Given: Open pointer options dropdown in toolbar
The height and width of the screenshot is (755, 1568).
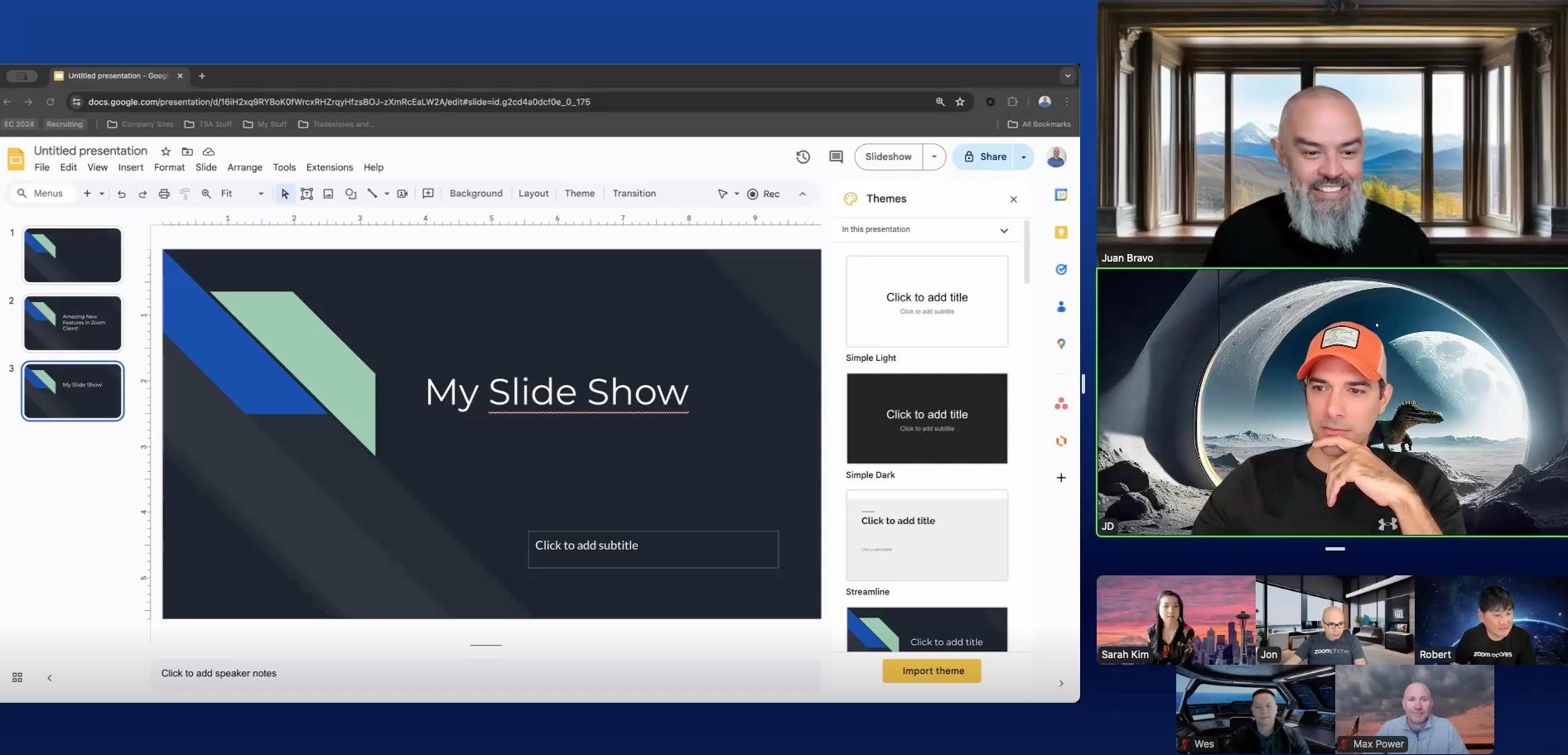Looking at the screenshot, I should click(x=736, y=194).
